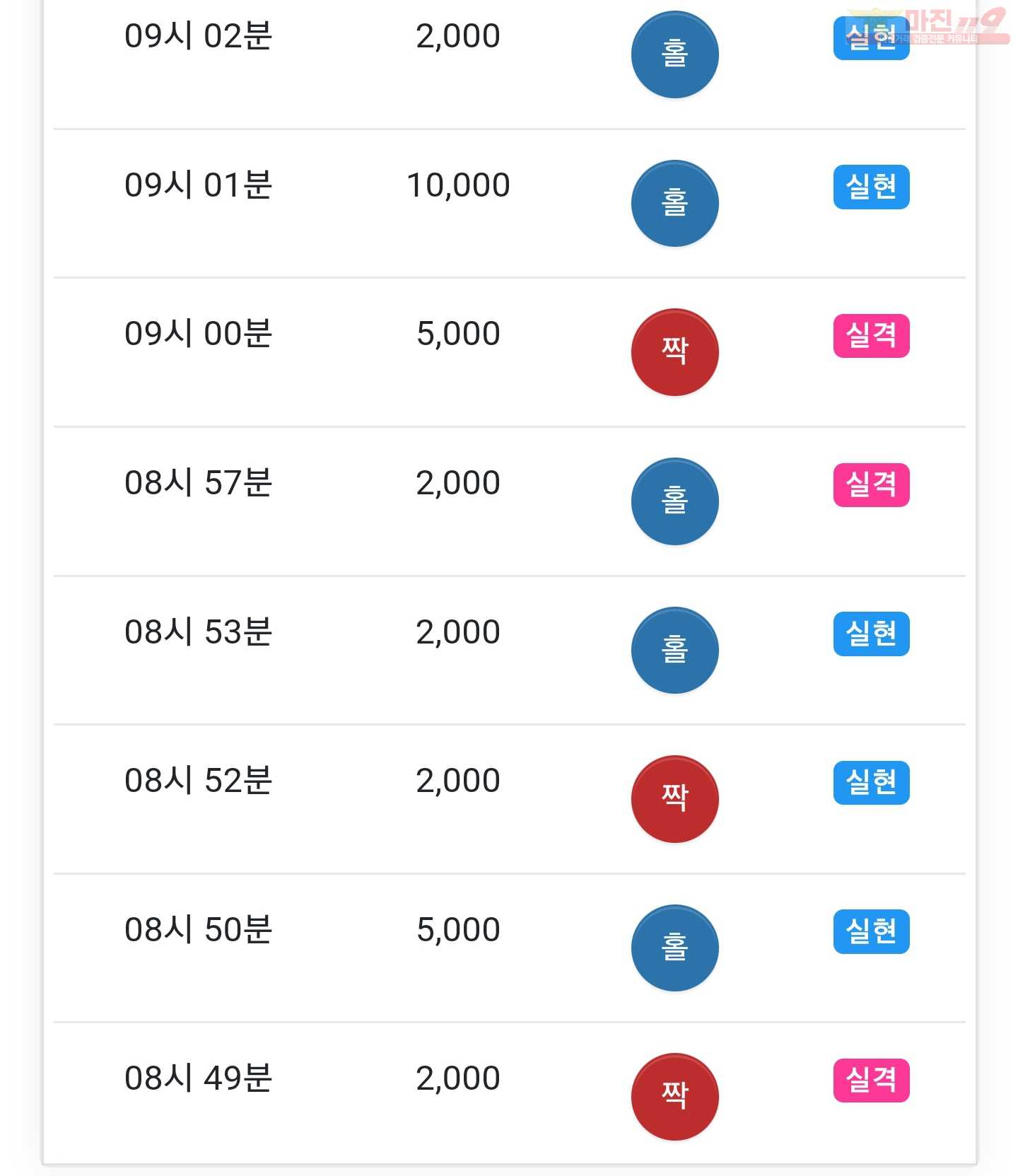This screenshot has height=1176, width=1018.
Task: Click the blue 홀 circle for 09시 02분
Action: pyautogui.click(x=674, y=54)
